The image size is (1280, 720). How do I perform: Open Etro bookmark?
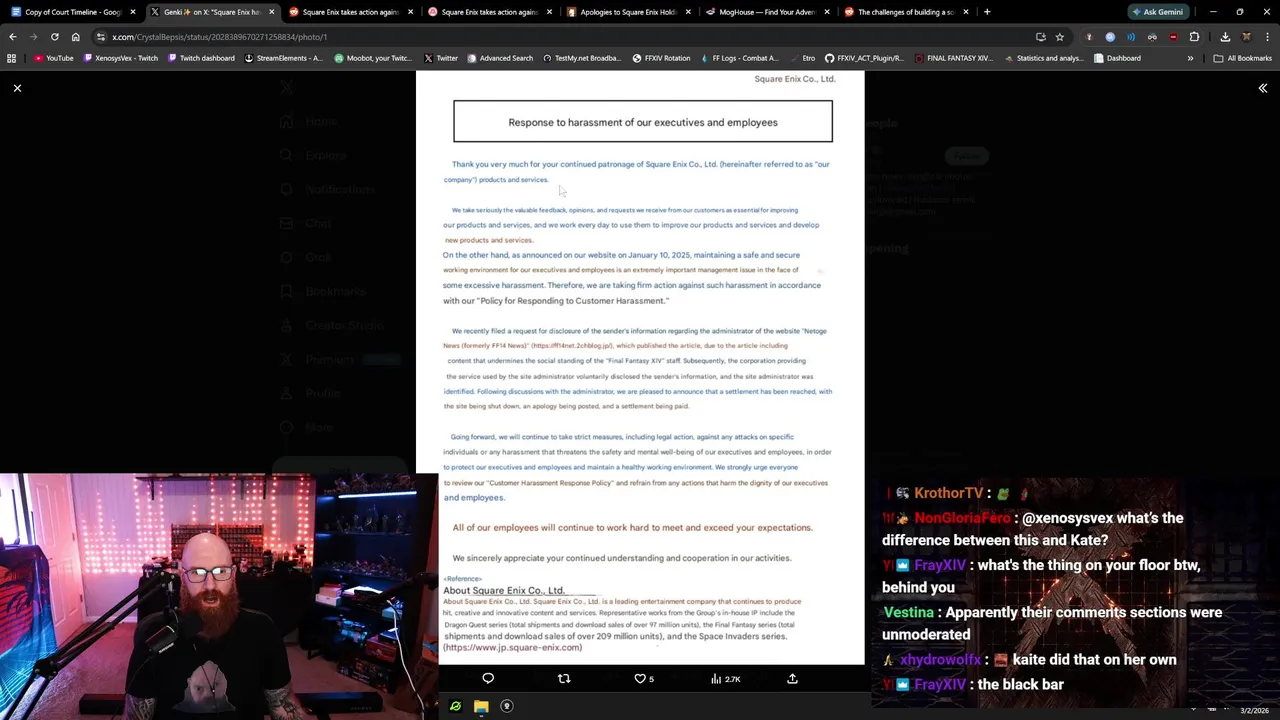(x=802, y=58)
